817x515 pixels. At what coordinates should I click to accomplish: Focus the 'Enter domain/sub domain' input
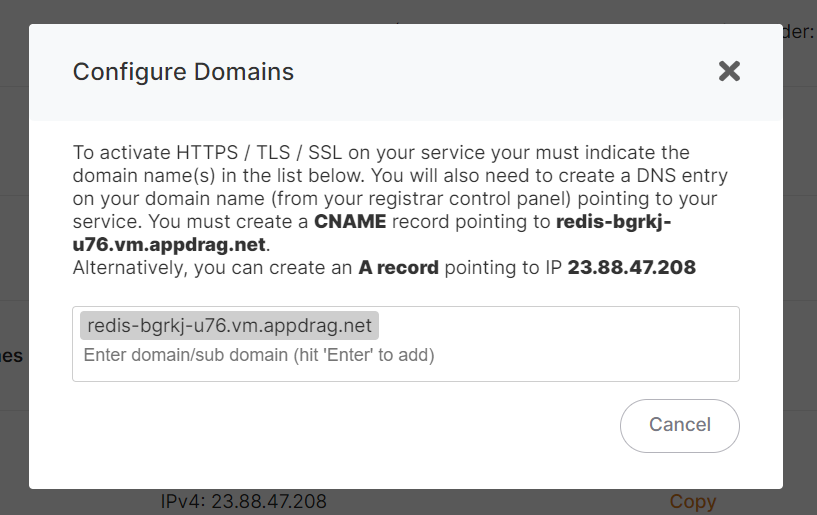point(259,355)
